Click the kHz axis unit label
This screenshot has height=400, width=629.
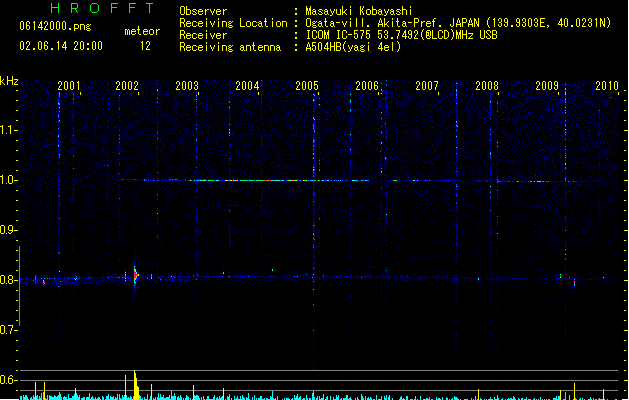tap(9, 81)
